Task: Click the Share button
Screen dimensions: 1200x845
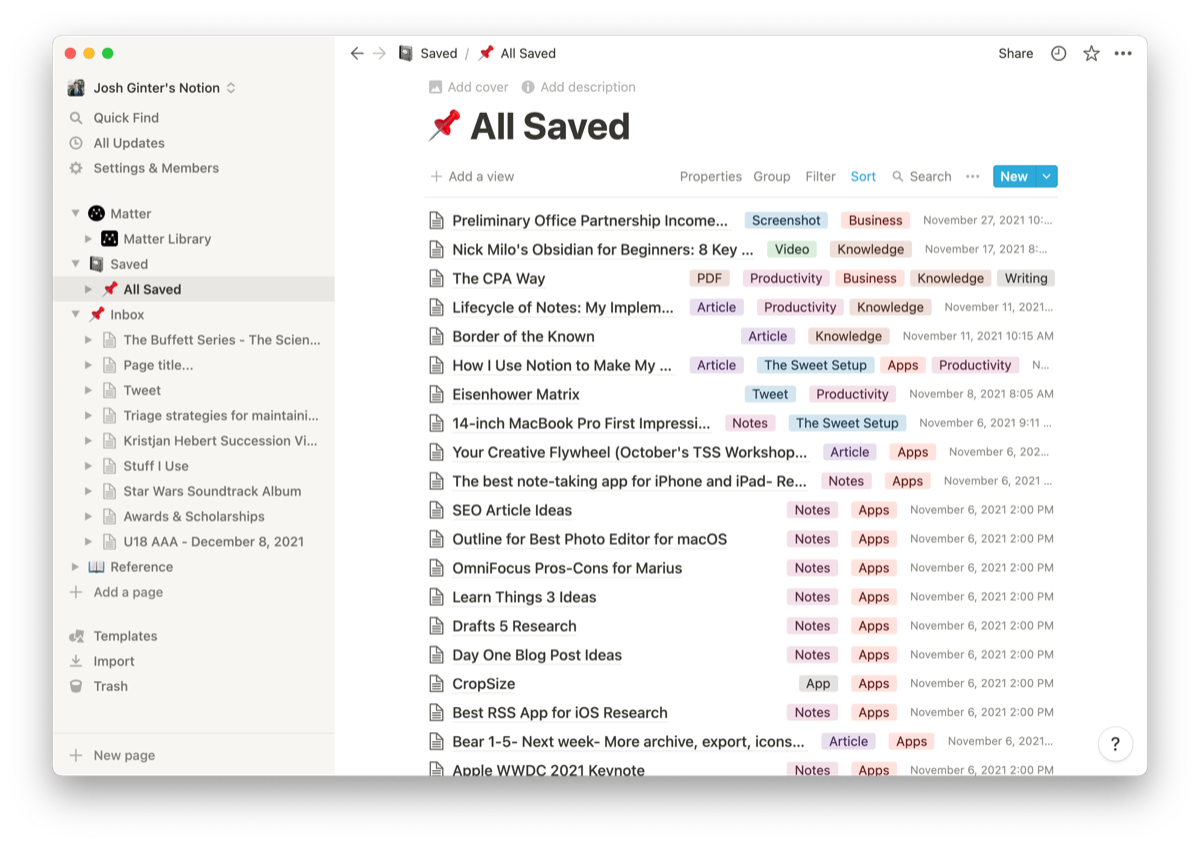Action: [x=1016, y=54]
